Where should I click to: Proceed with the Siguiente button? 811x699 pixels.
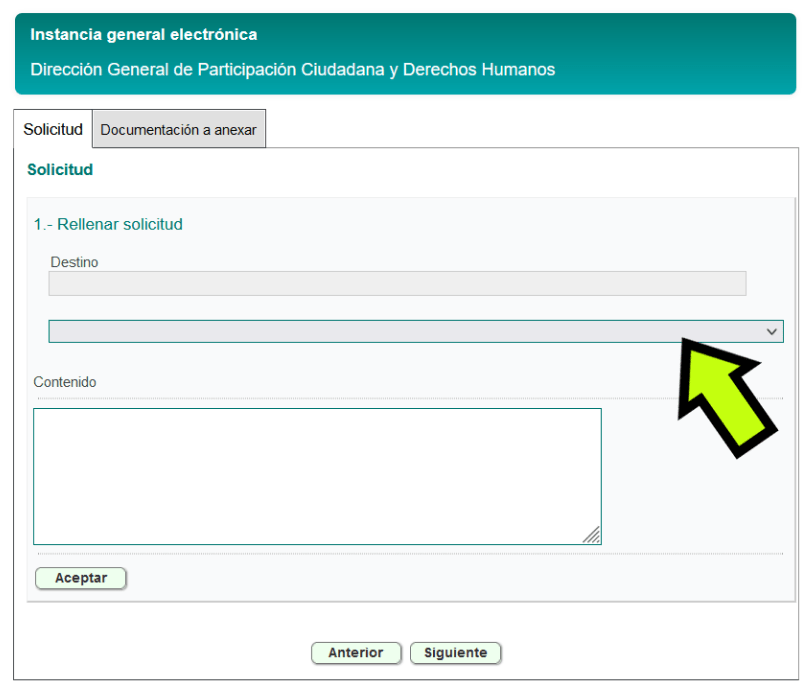(x=455, y=653)
